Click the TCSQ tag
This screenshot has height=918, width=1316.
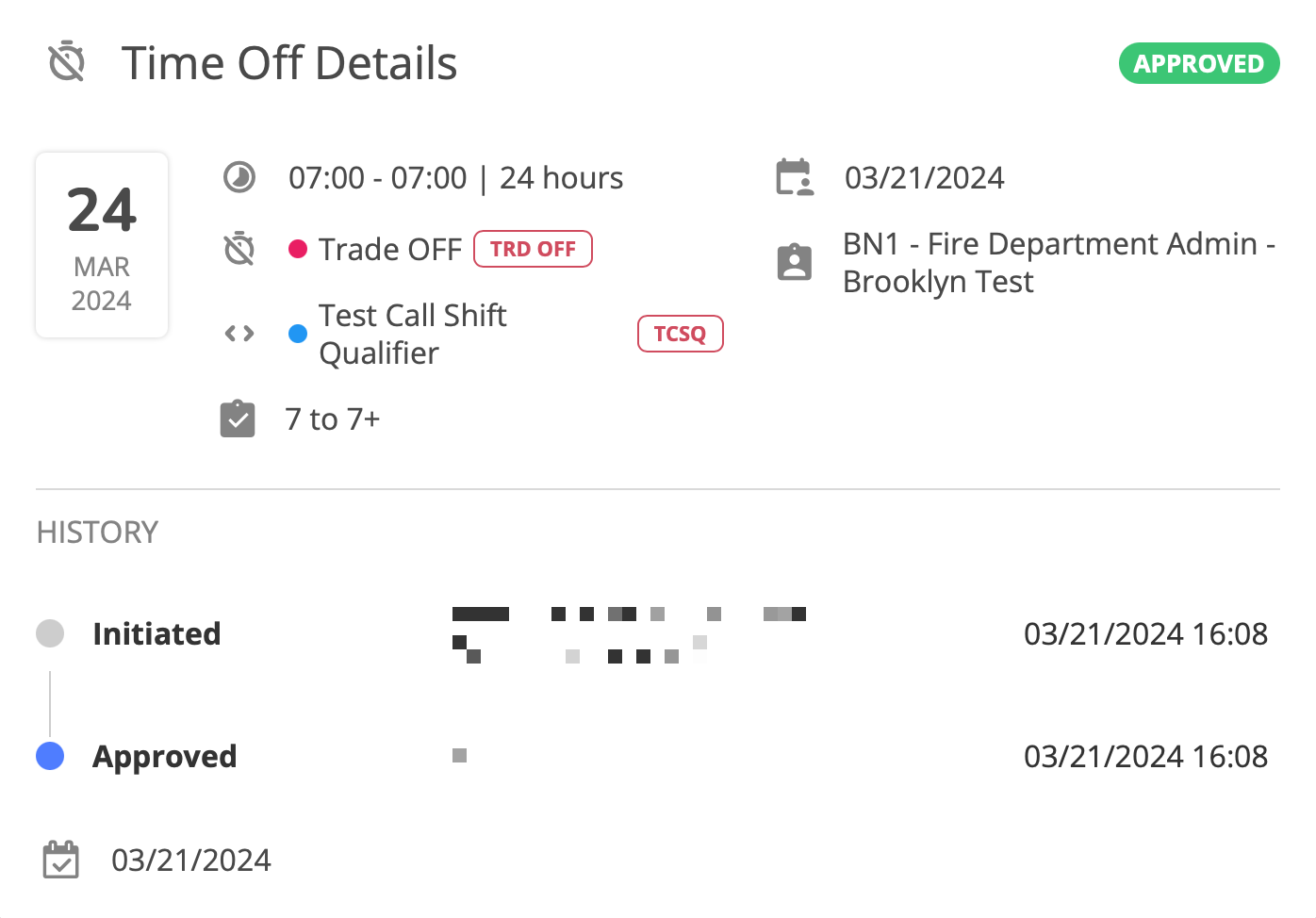point(681,334)
